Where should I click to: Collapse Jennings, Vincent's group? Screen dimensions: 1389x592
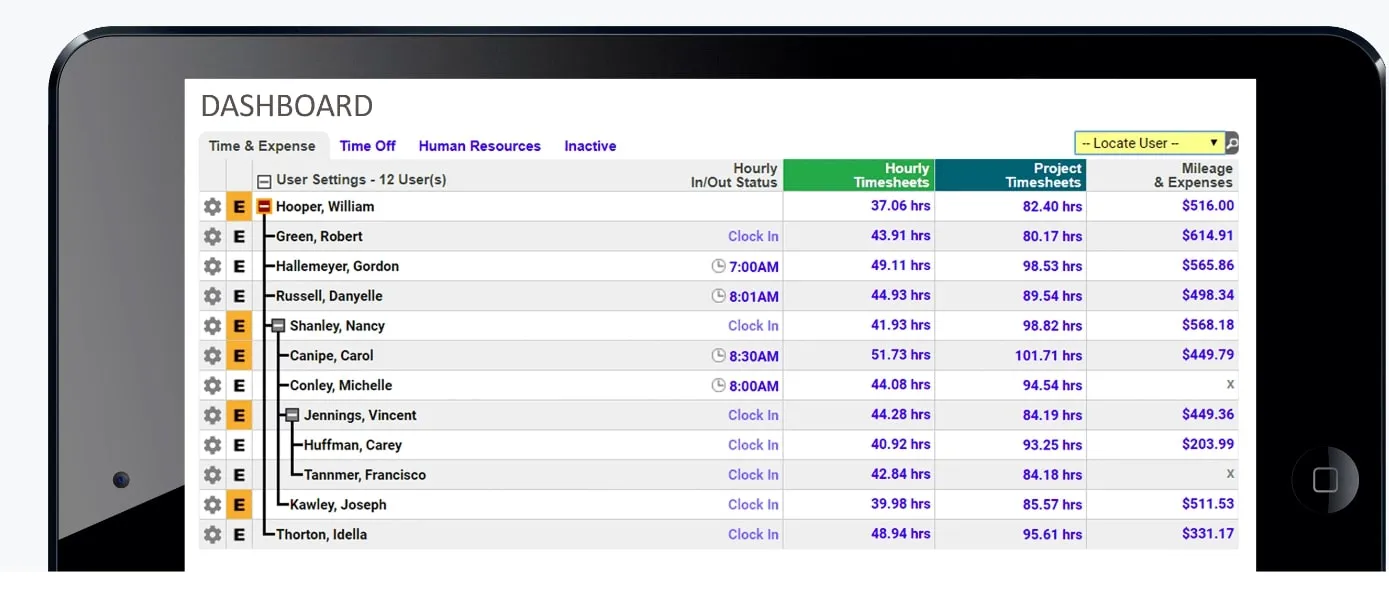292,415
